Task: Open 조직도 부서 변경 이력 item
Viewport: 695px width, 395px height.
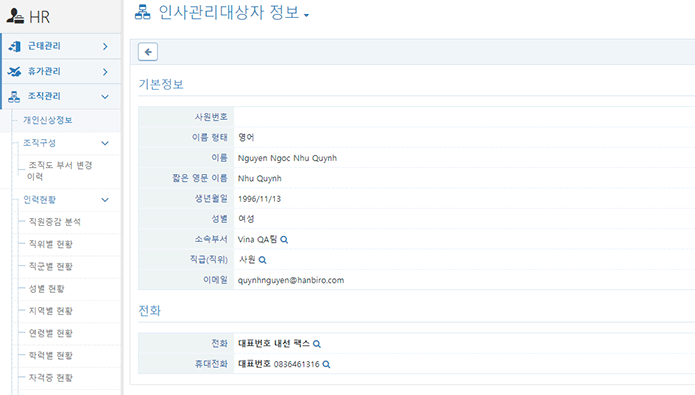Action: [60, 171]
